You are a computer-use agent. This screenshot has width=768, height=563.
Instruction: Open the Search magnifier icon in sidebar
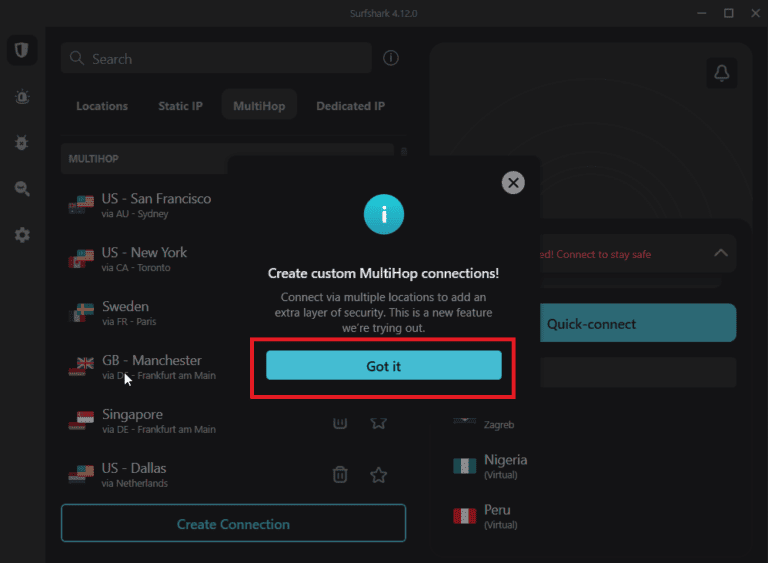pyautogui.click(x=21, y=189)
